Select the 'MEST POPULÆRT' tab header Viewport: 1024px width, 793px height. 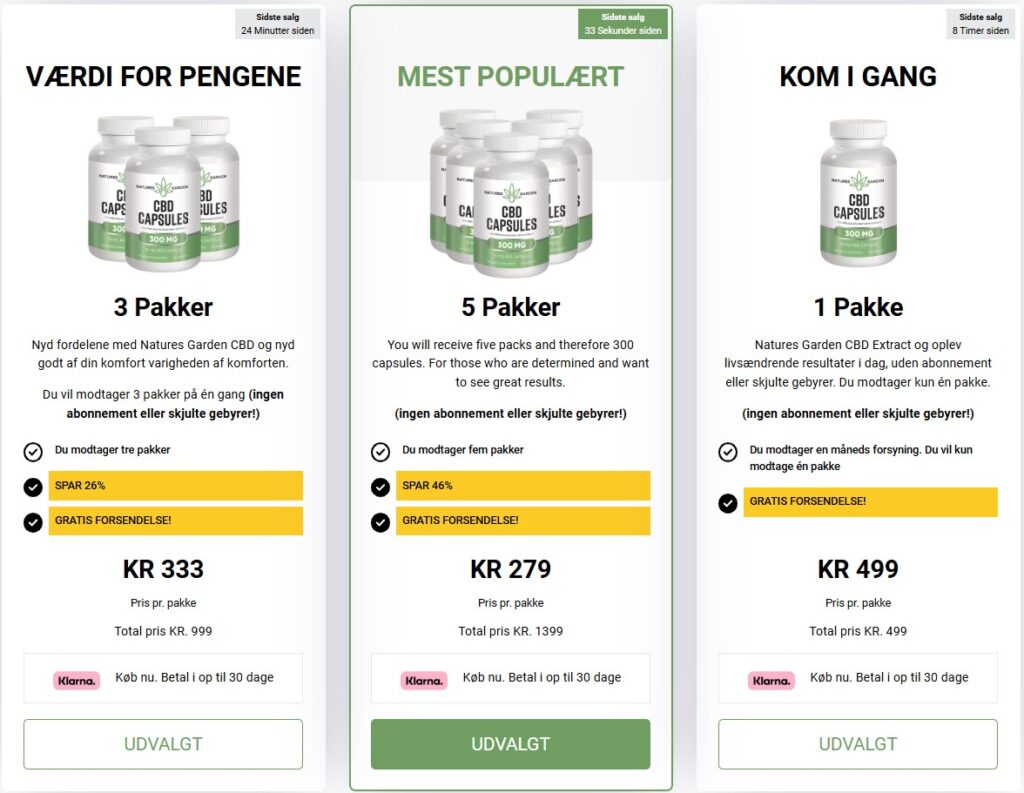[x=511, y=76]
